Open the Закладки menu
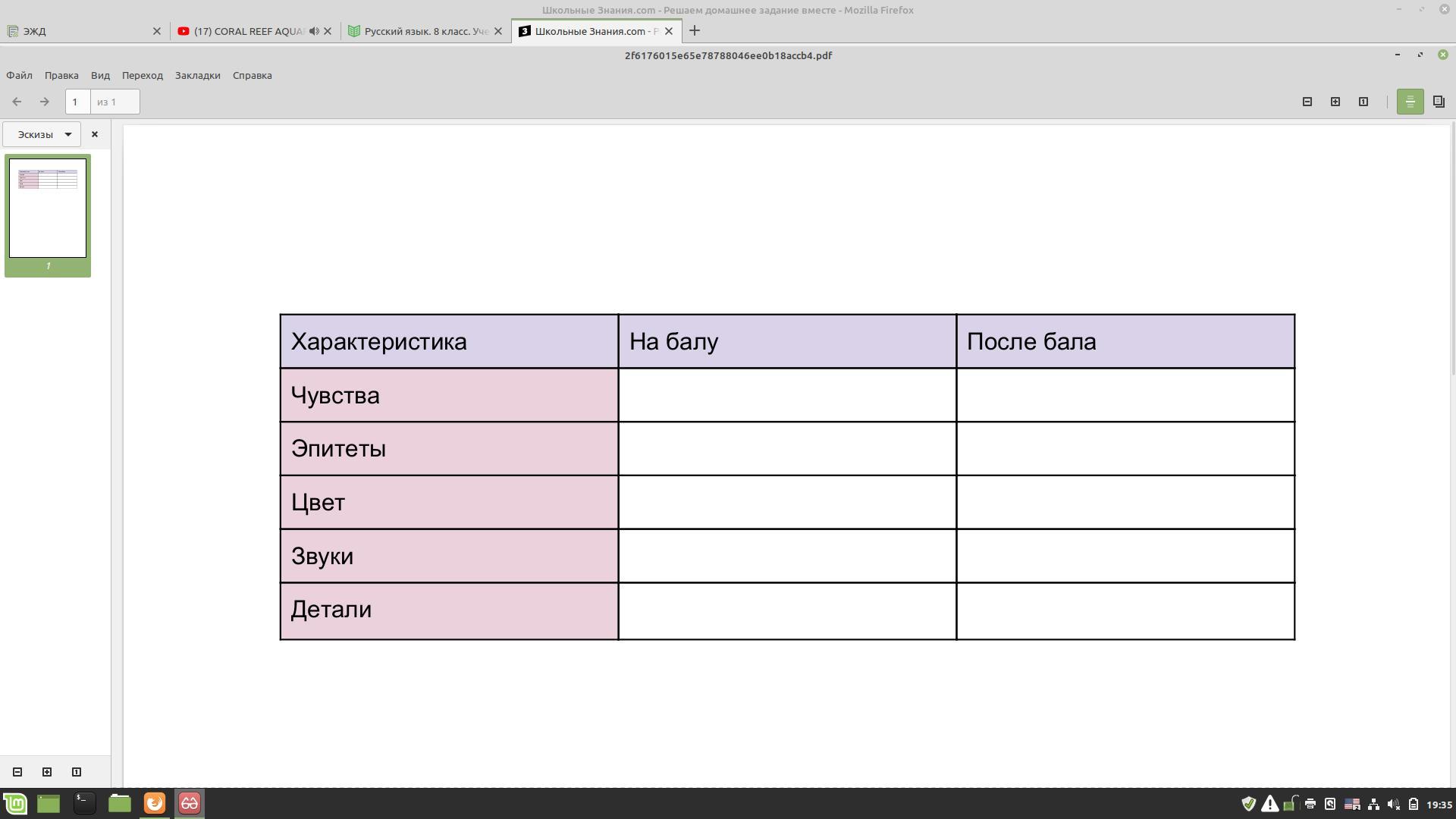Screen dimensions: 1456x819 pyautogui.click(x=197, y=75)
